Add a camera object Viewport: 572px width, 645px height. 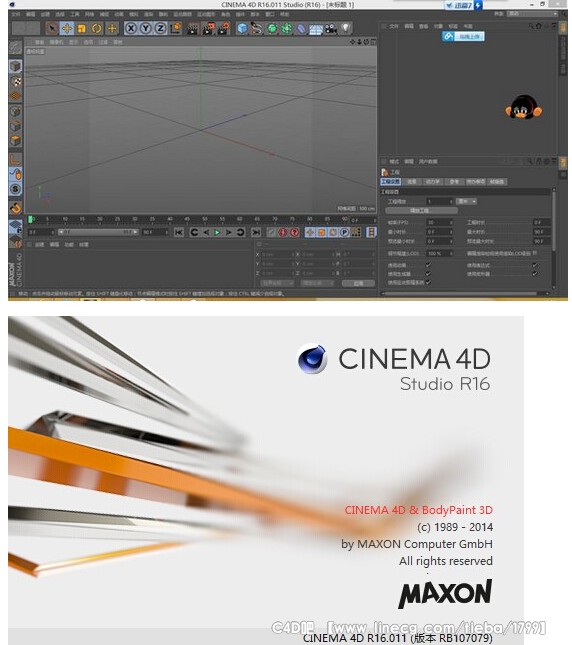(x=331, y=28)
